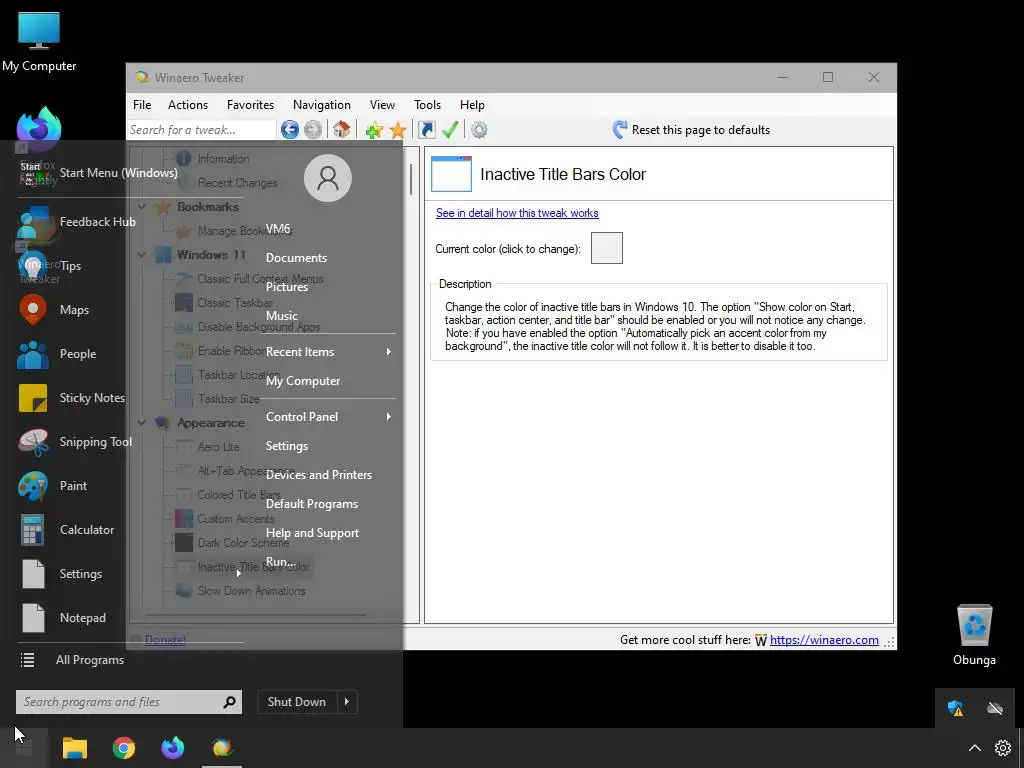Open Maps app from Start menu
The width and height of the screenshot is (1024, 768).
pos(54,310)
